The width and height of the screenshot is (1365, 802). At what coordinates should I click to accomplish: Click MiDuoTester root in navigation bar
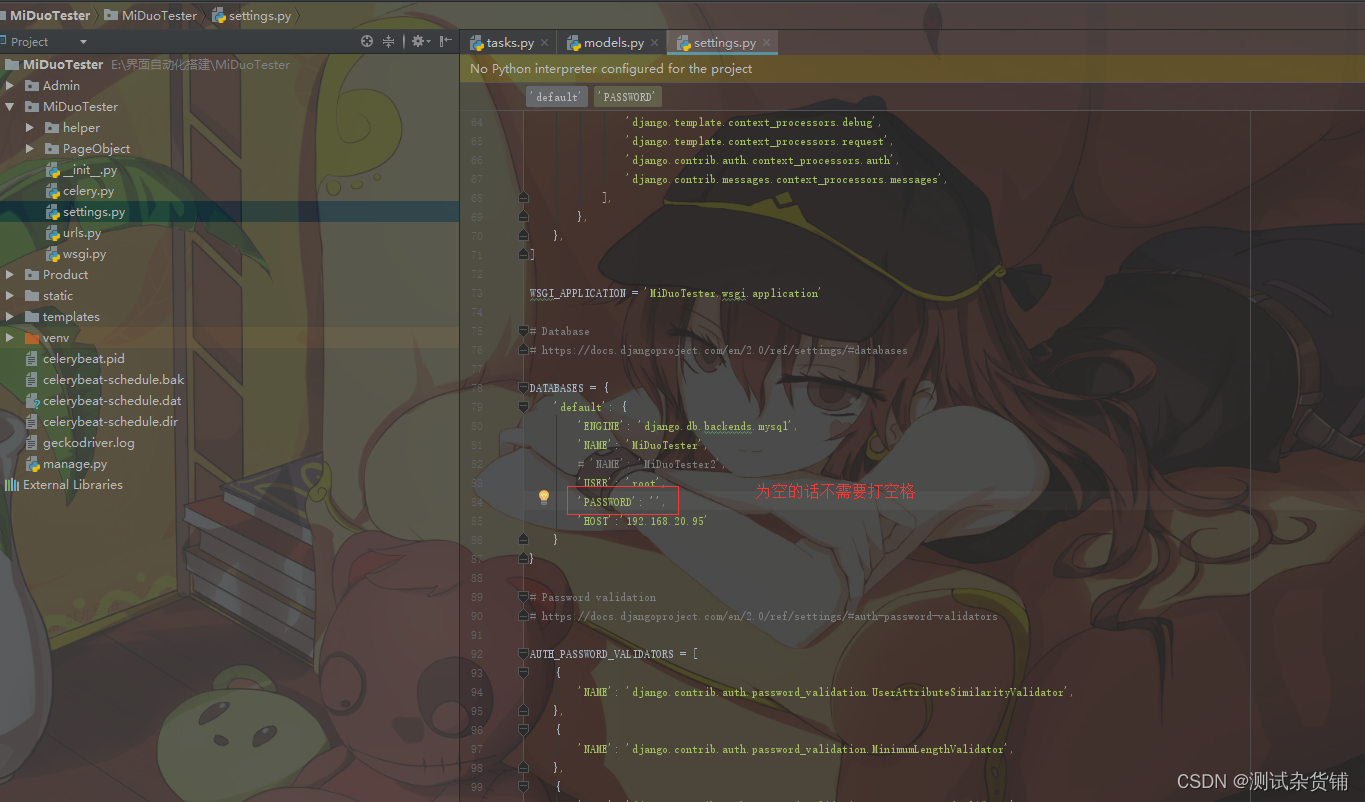pos(50,15)
